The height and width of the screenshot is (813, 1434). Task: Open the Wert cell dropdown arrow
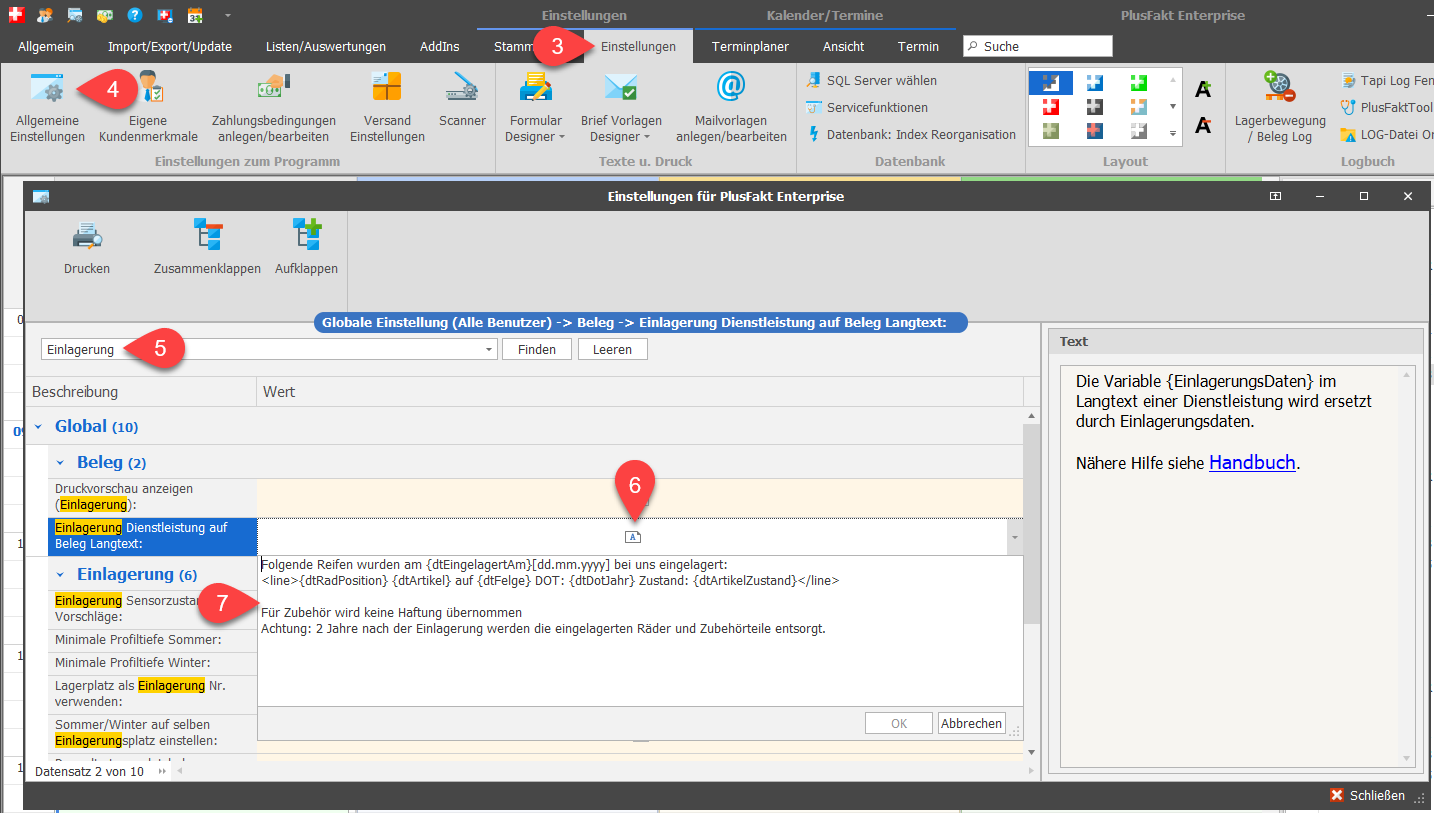(1015, 537)
